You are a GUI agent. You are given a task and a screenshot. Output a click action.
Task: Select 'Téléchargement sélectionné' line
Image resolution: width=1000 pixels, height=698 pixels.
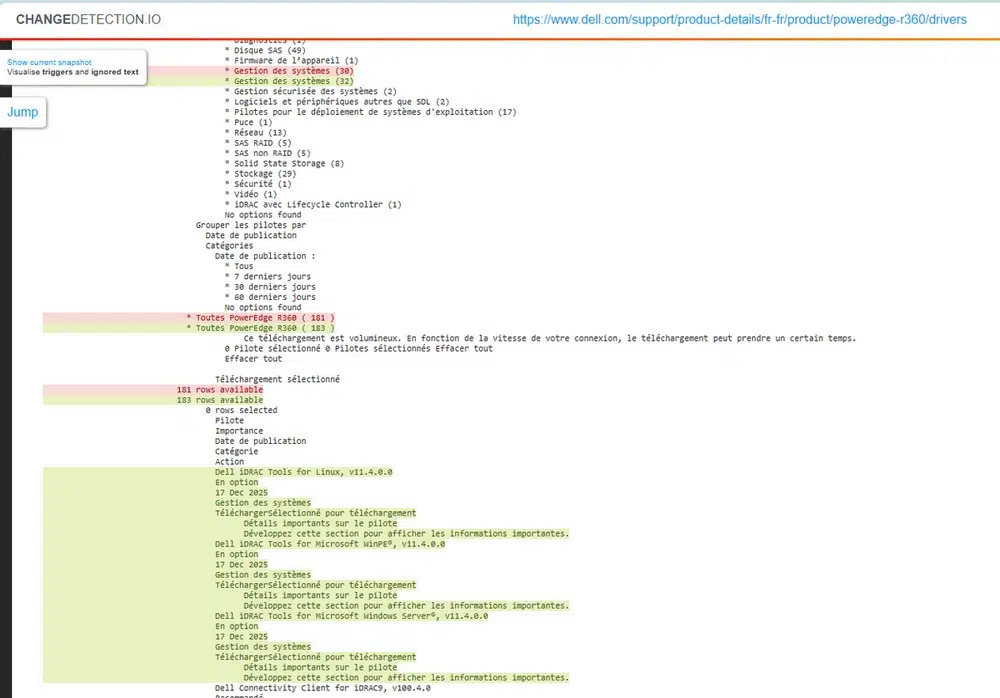click(277, 379)
